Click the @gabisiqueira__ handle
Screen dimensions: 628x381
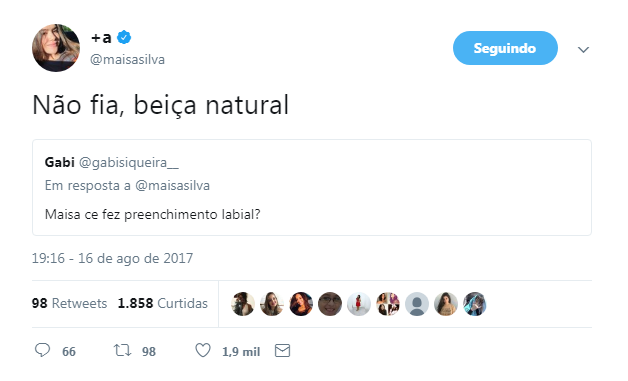tap(129, 163)
